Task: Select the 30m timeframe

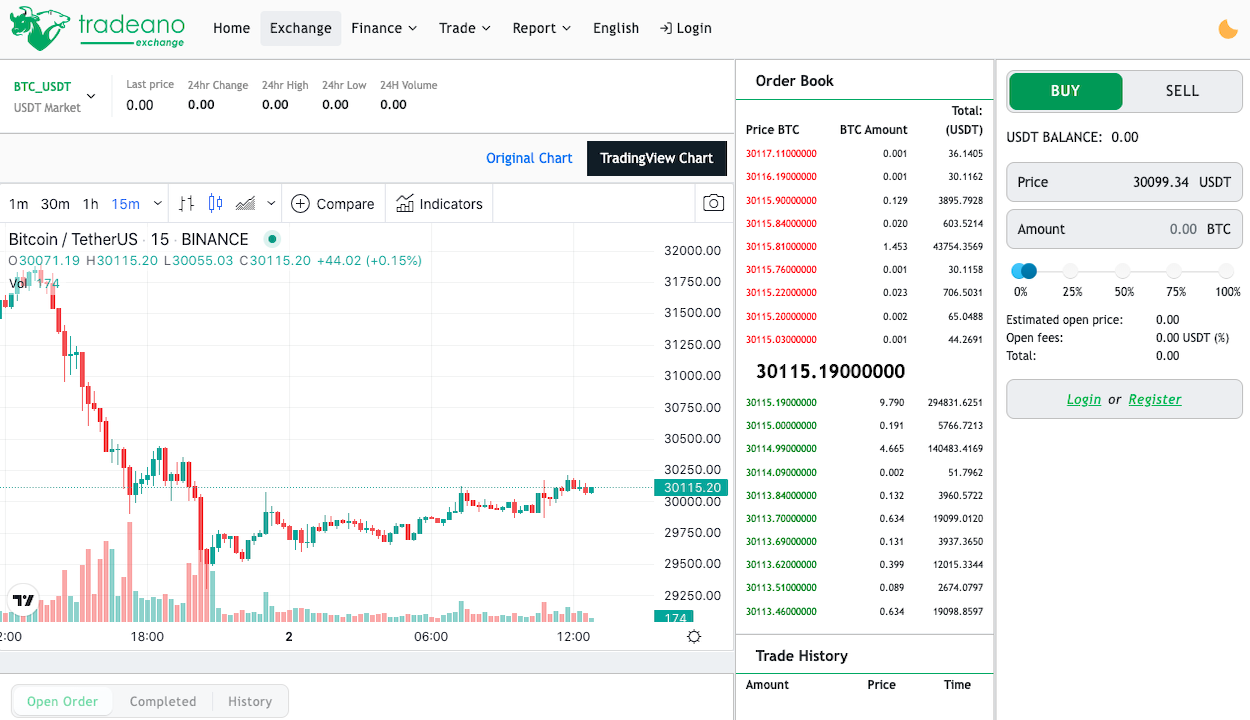Action: tap(55, 204)
